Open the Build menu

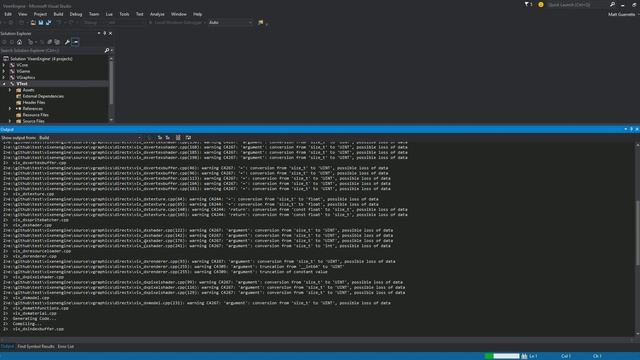click(58, 14)
